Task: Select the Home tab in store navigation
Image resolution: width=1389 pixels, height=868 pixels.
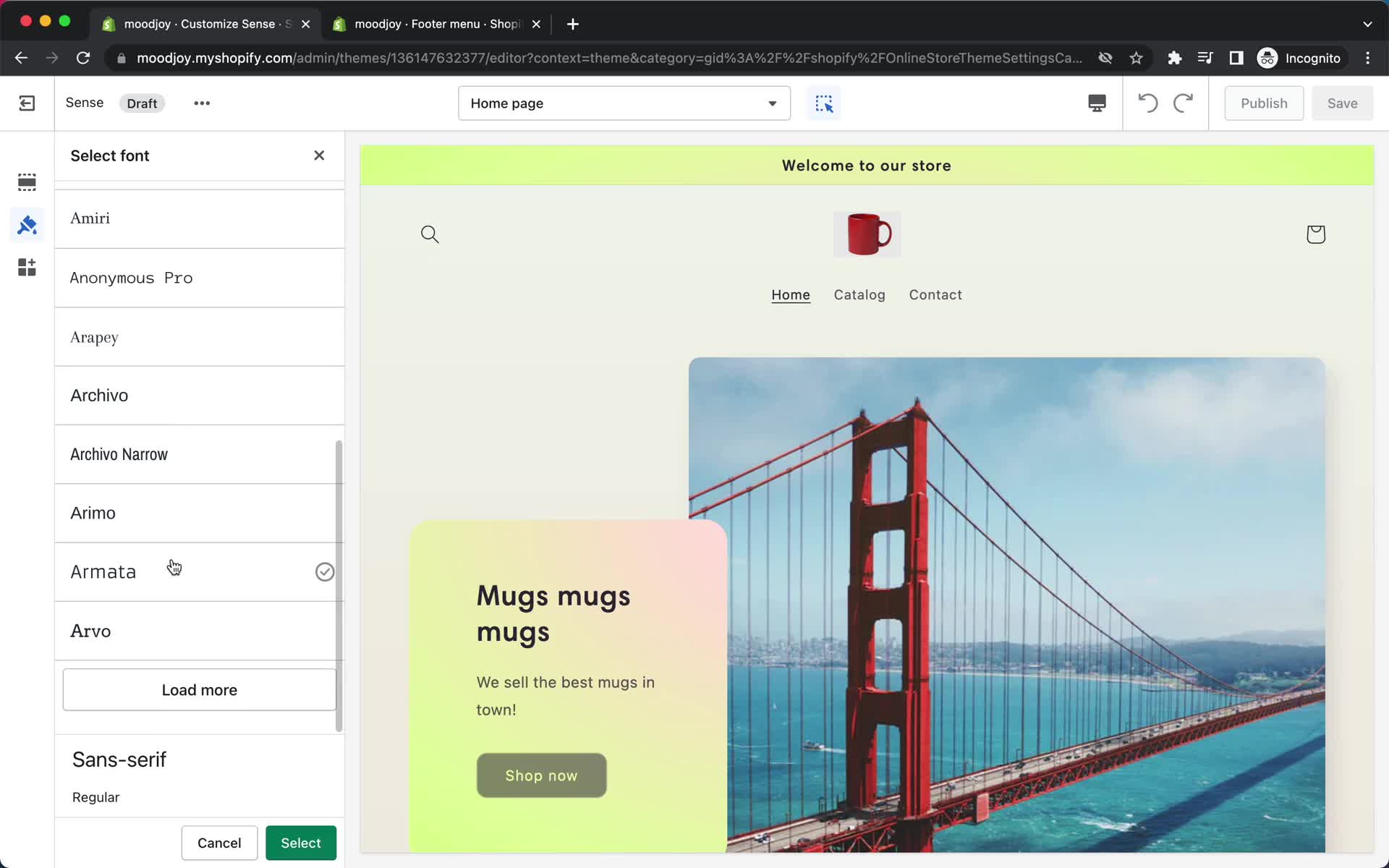Action: (790, 294)
